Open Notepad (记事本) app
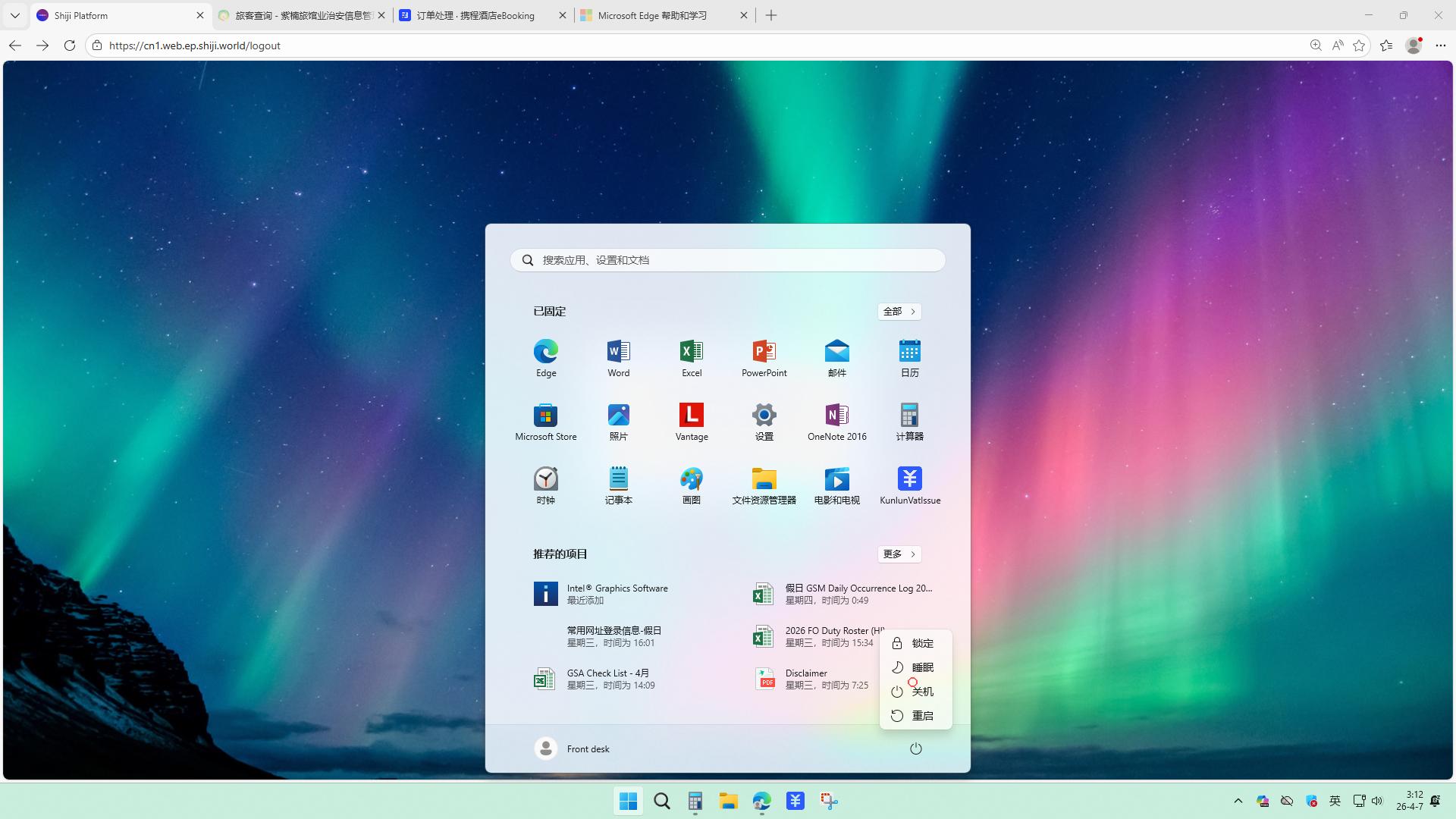 tap(618, 485)
